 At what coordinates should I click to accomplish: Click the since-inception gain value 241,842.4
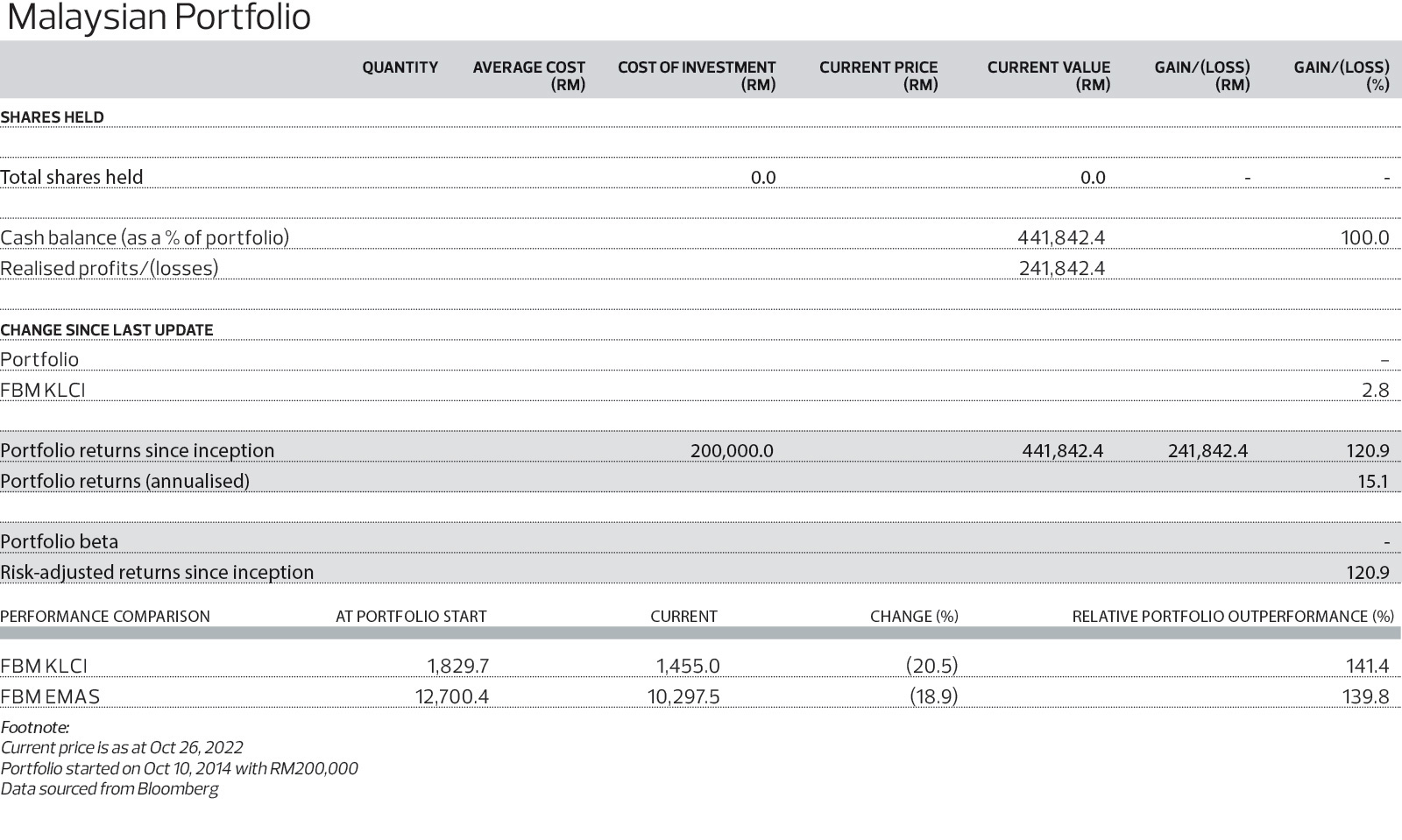1207,450
